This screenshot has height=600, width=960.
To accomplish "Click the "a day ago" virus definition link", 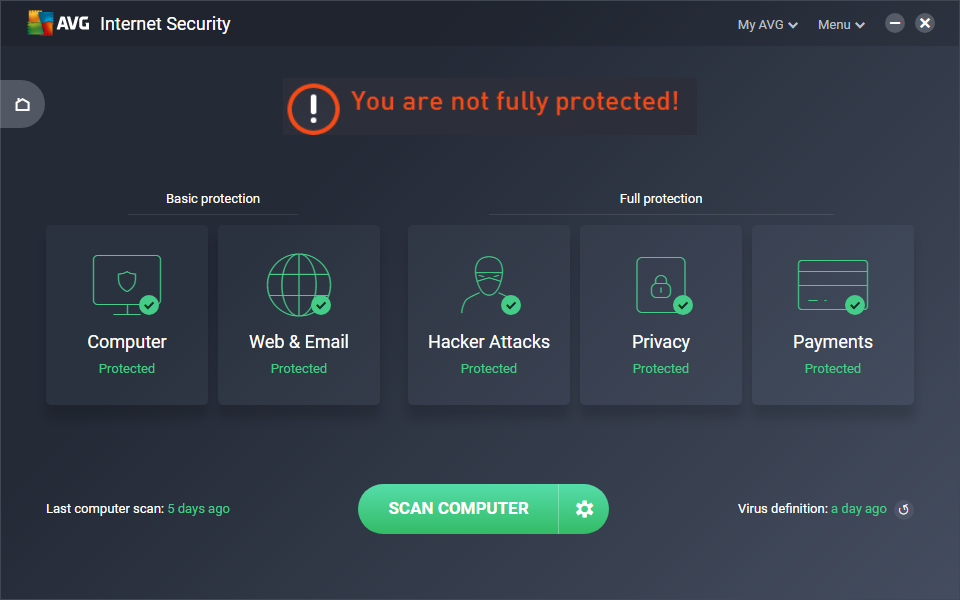I will [x=858, y=509].
